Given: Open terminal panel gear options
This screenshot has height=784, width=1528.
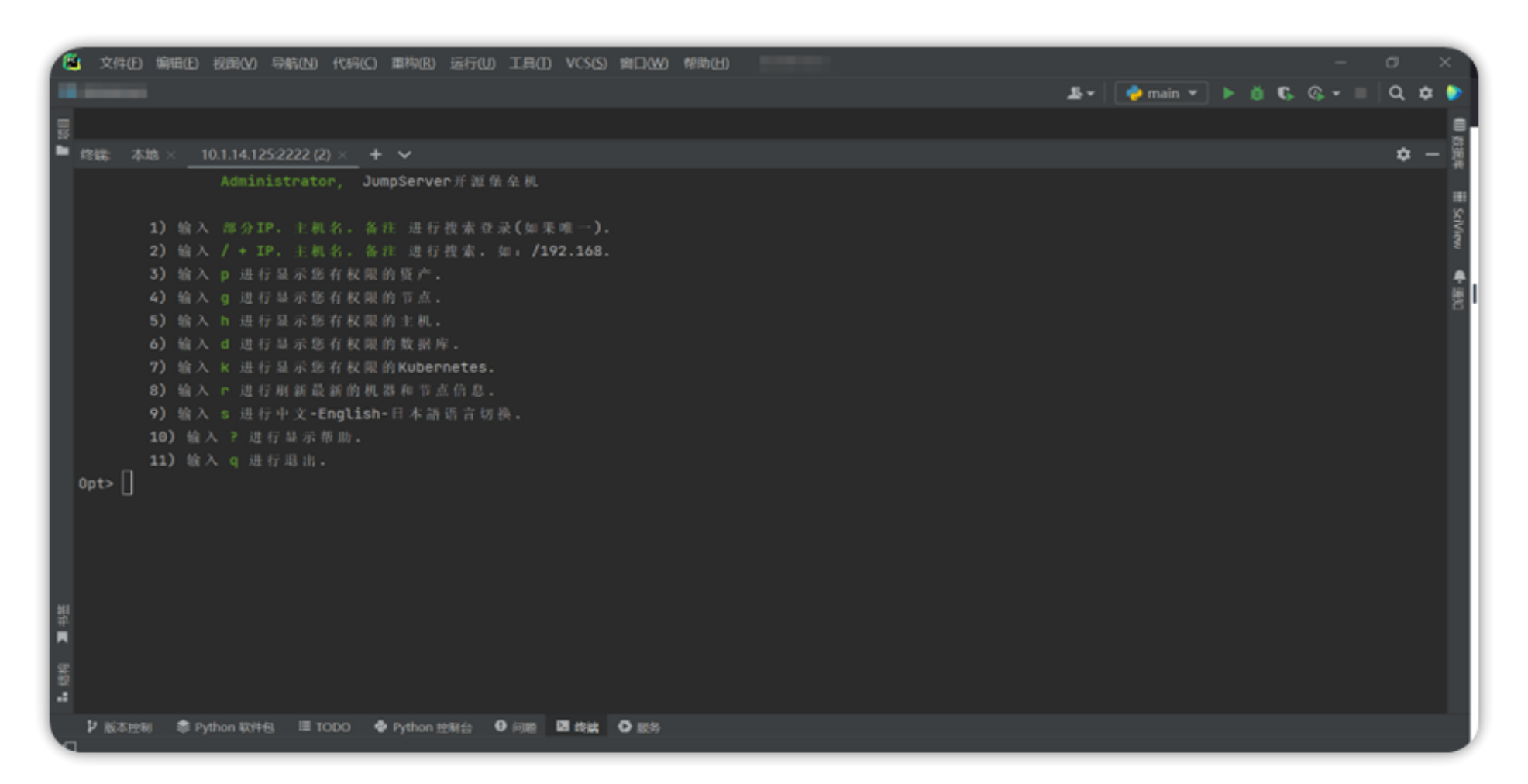Looking at the screenshot, I should 1403,154.
